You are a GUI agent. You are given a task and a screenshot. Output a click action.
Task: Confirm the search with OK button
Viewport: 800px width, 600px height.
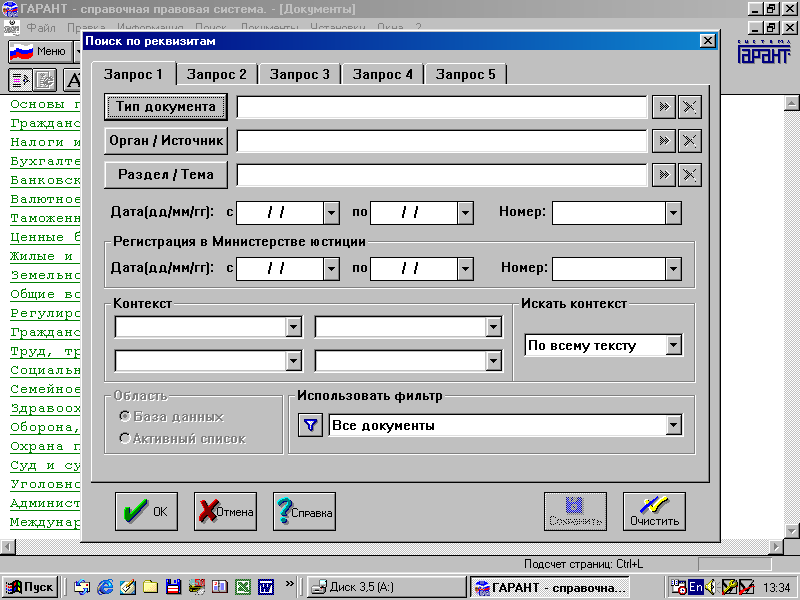coord(146,511)
